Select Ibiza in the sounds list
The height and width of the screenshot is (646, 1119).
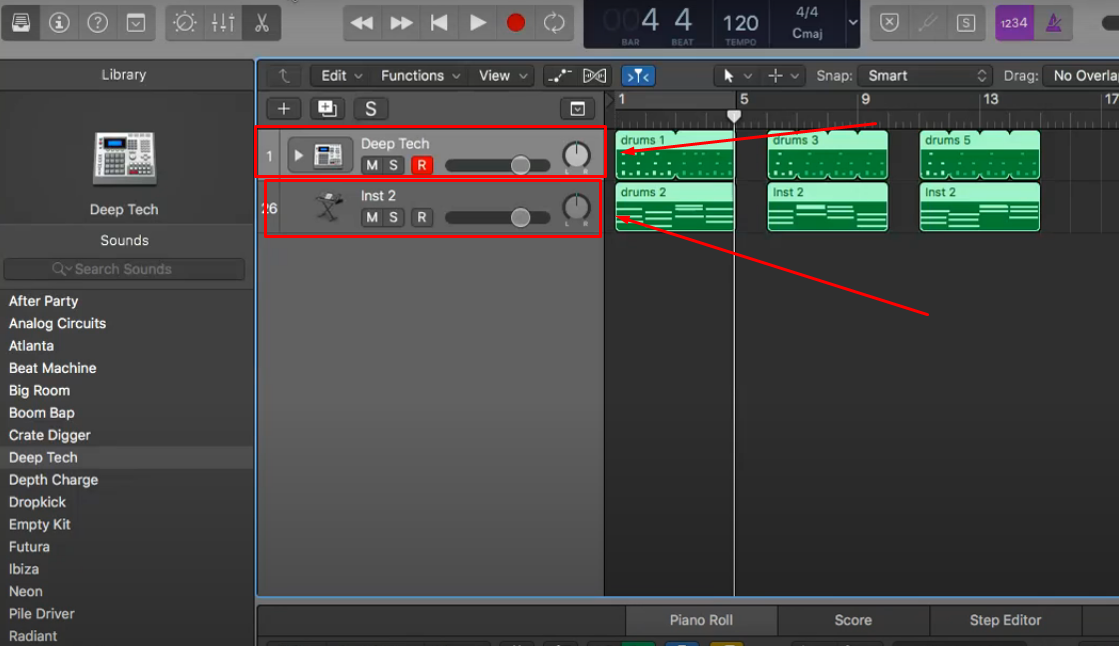click(x=24, y=568)
